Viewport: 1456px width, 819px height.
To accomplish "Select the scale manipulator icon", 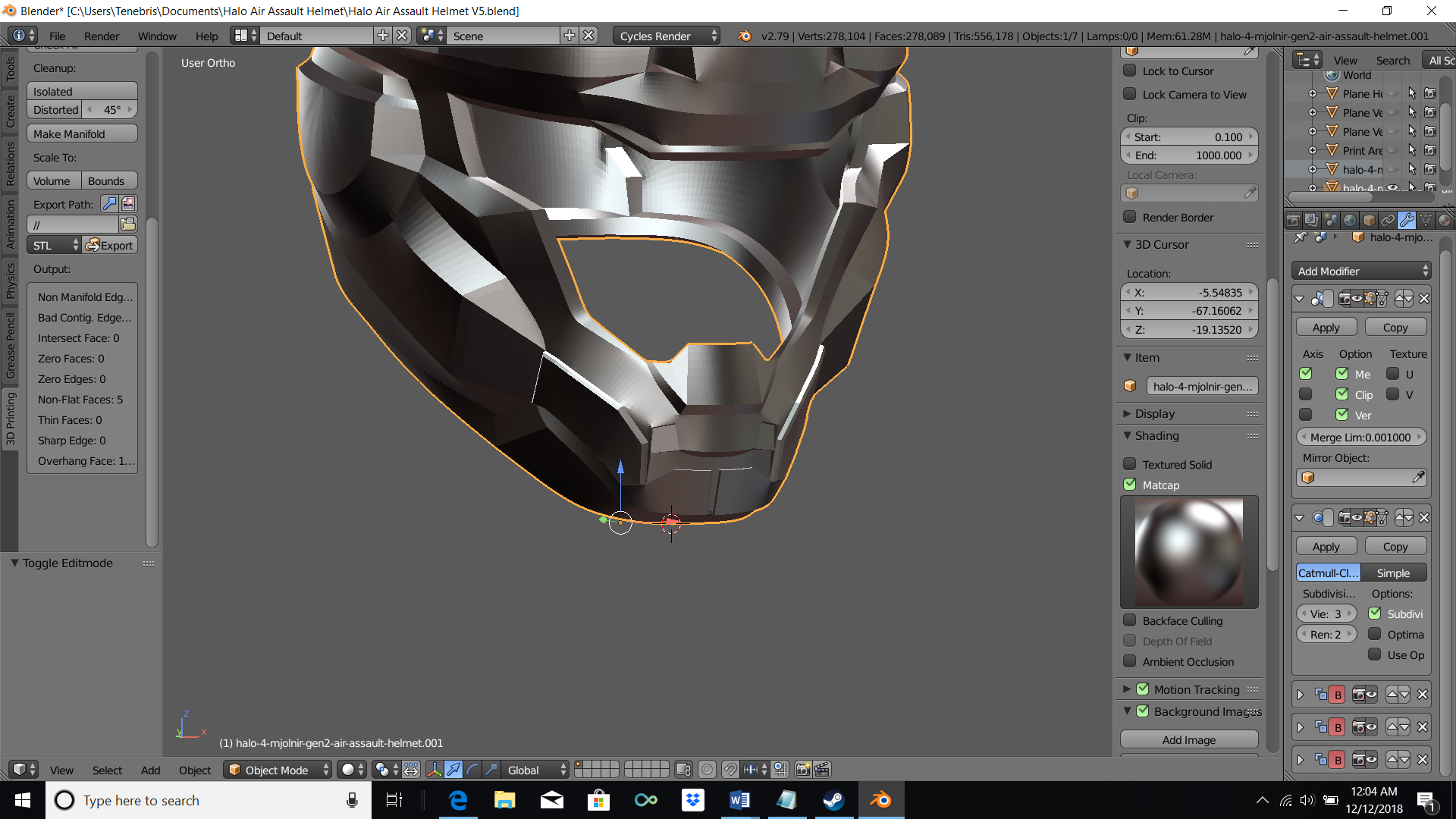I will [x=491, y=770].
